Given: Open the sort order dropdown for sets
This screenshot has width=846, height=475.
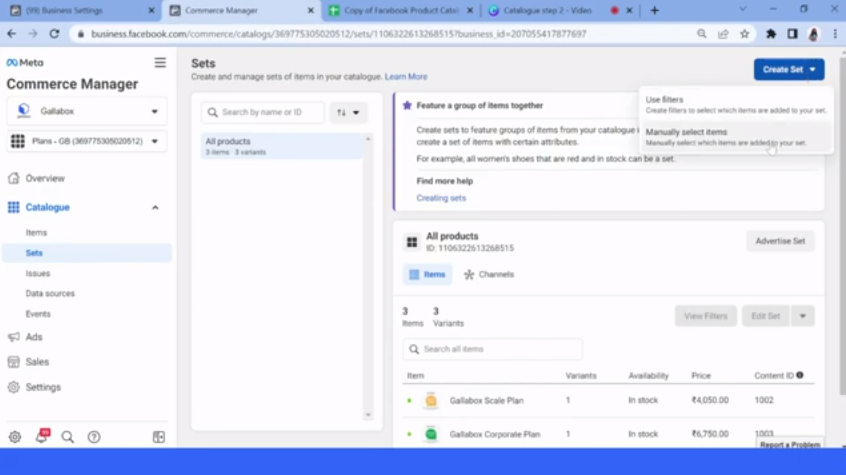Looking at the screenshot, I should [348, 112].
